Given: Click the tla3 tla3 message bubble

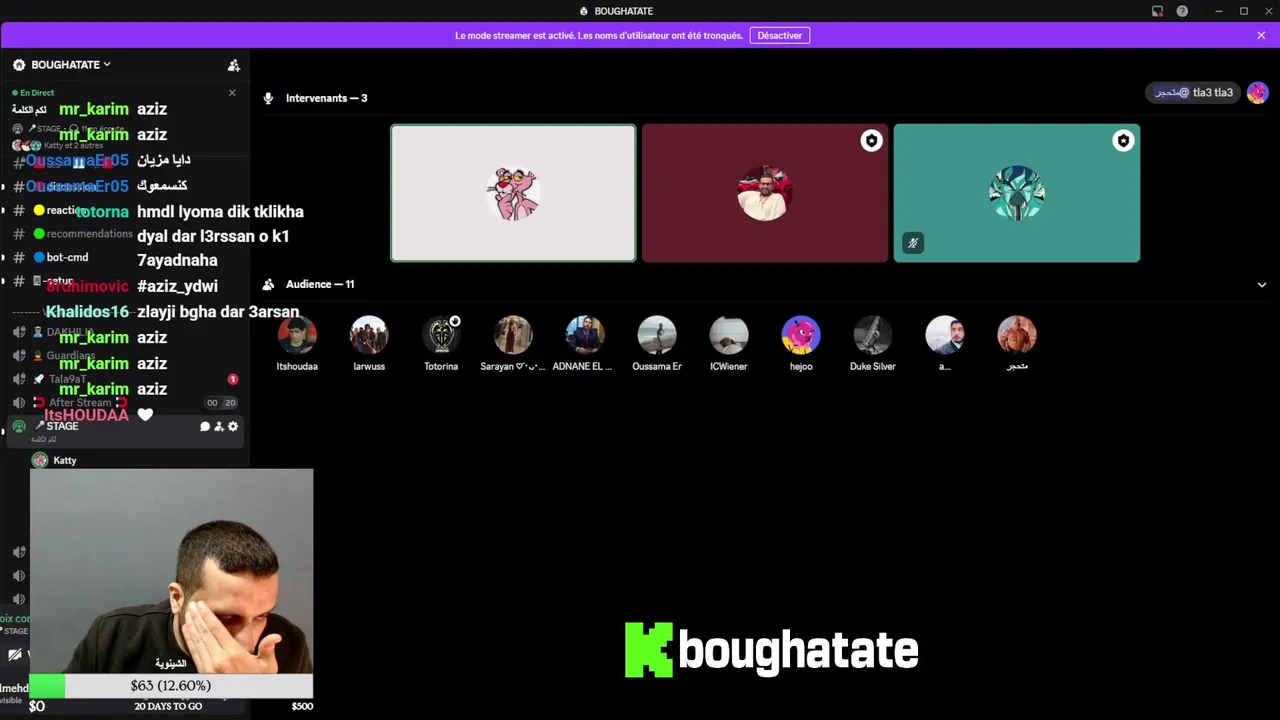Looking at the screenshot, I should (1193, 93).
